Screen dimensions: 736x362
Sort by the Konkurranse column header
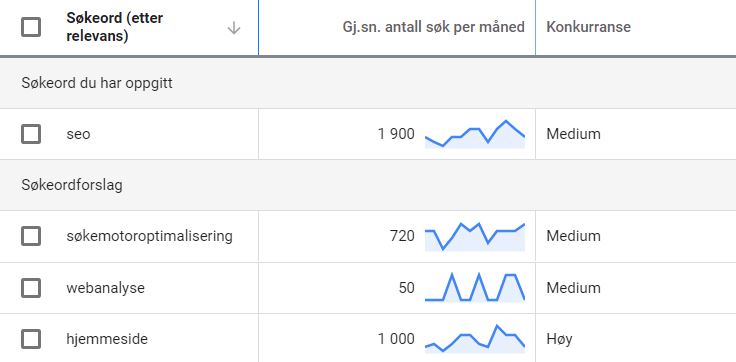pos(588,27)
